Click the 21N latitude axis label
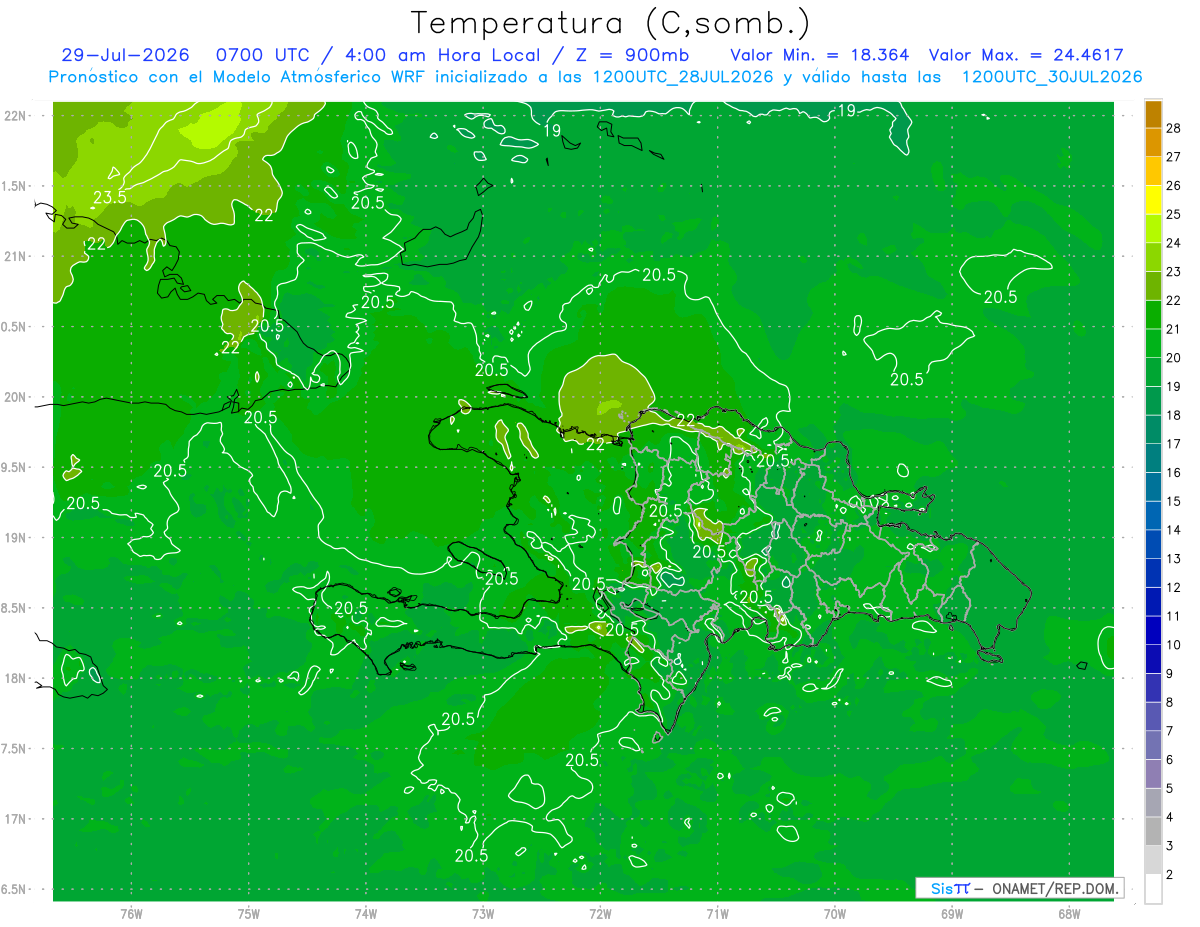The width and height of the screenshot is (1200, 927). [x=14, y=256]
